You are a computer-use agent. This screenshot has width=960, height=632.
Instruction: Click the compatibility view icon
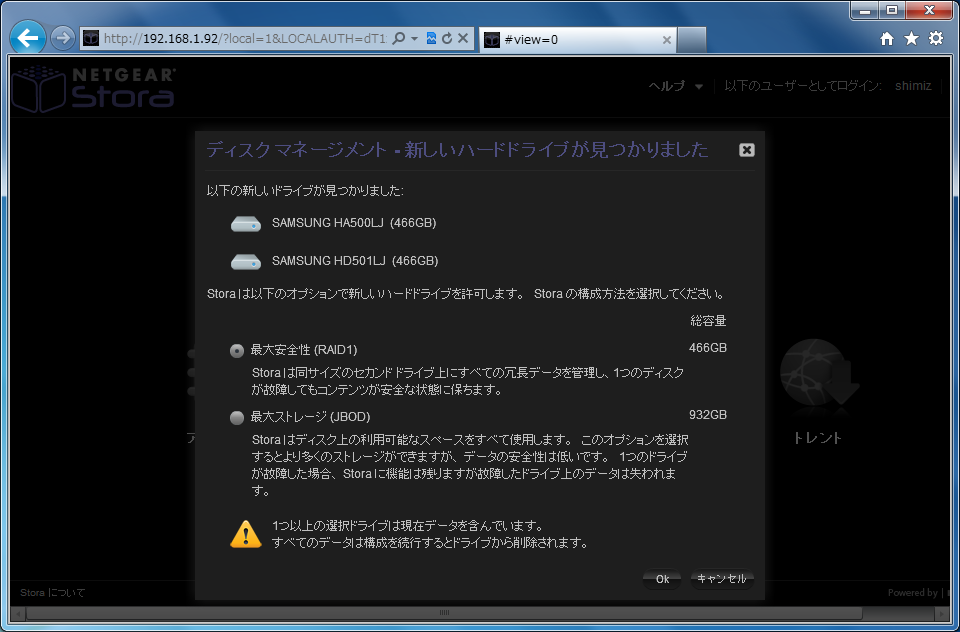pyautogui.click(x=431, y=39)
